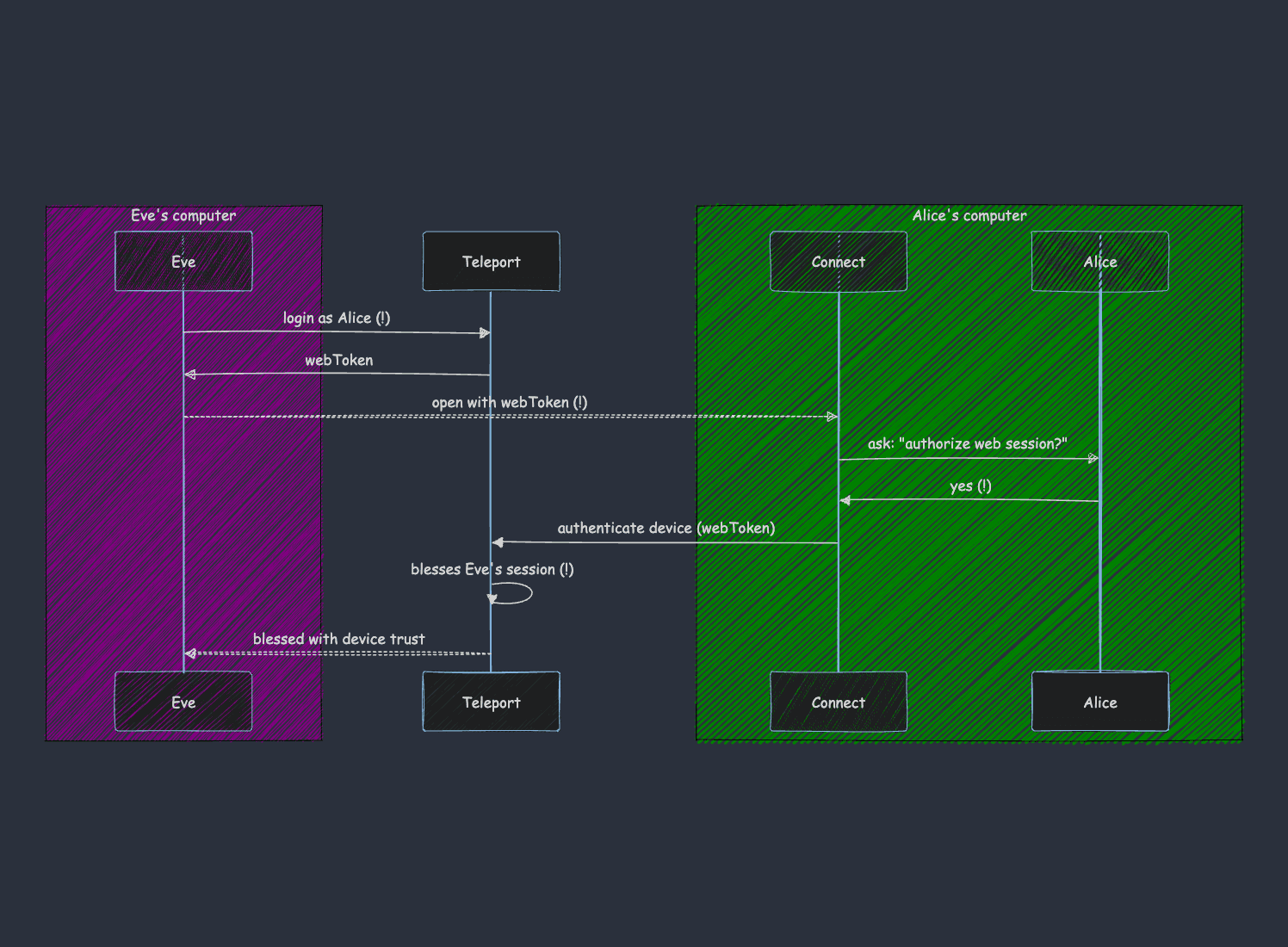Viewport: 1288px width, 947px height.
Task: Click the top Eve actor box
Action: 183,262
